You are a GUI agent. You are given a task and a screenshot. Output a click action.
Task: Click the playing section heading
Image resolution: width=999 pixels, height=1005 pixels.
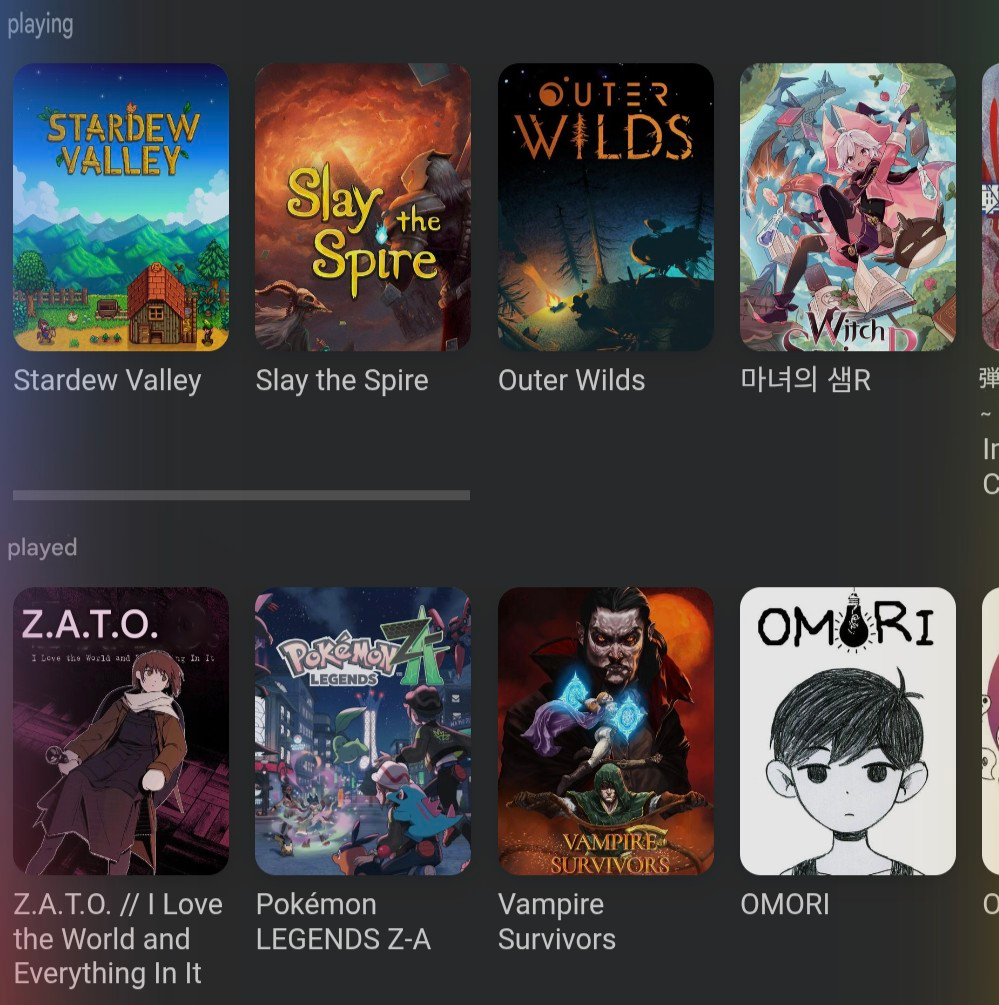click(40, 26)
